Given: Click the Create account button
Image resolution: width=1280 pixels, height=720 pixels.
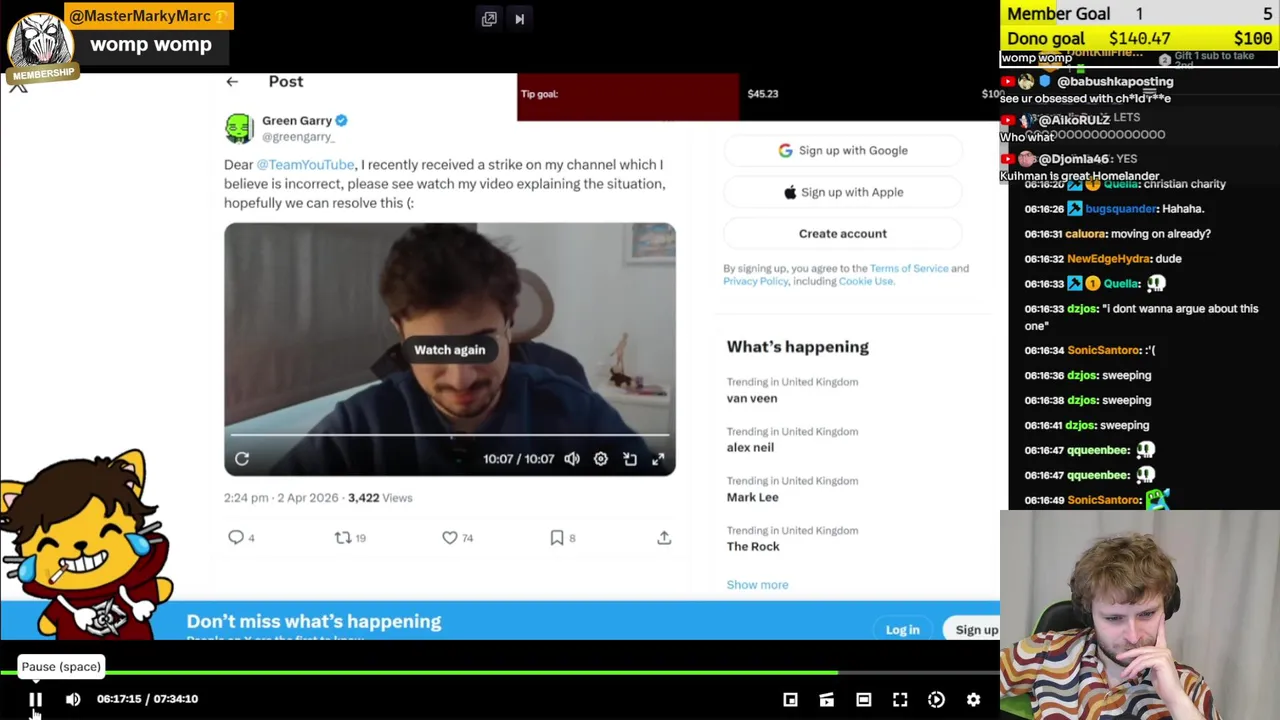Looking at the screenshot, I should pyautogui.click(x=843, y=234).
